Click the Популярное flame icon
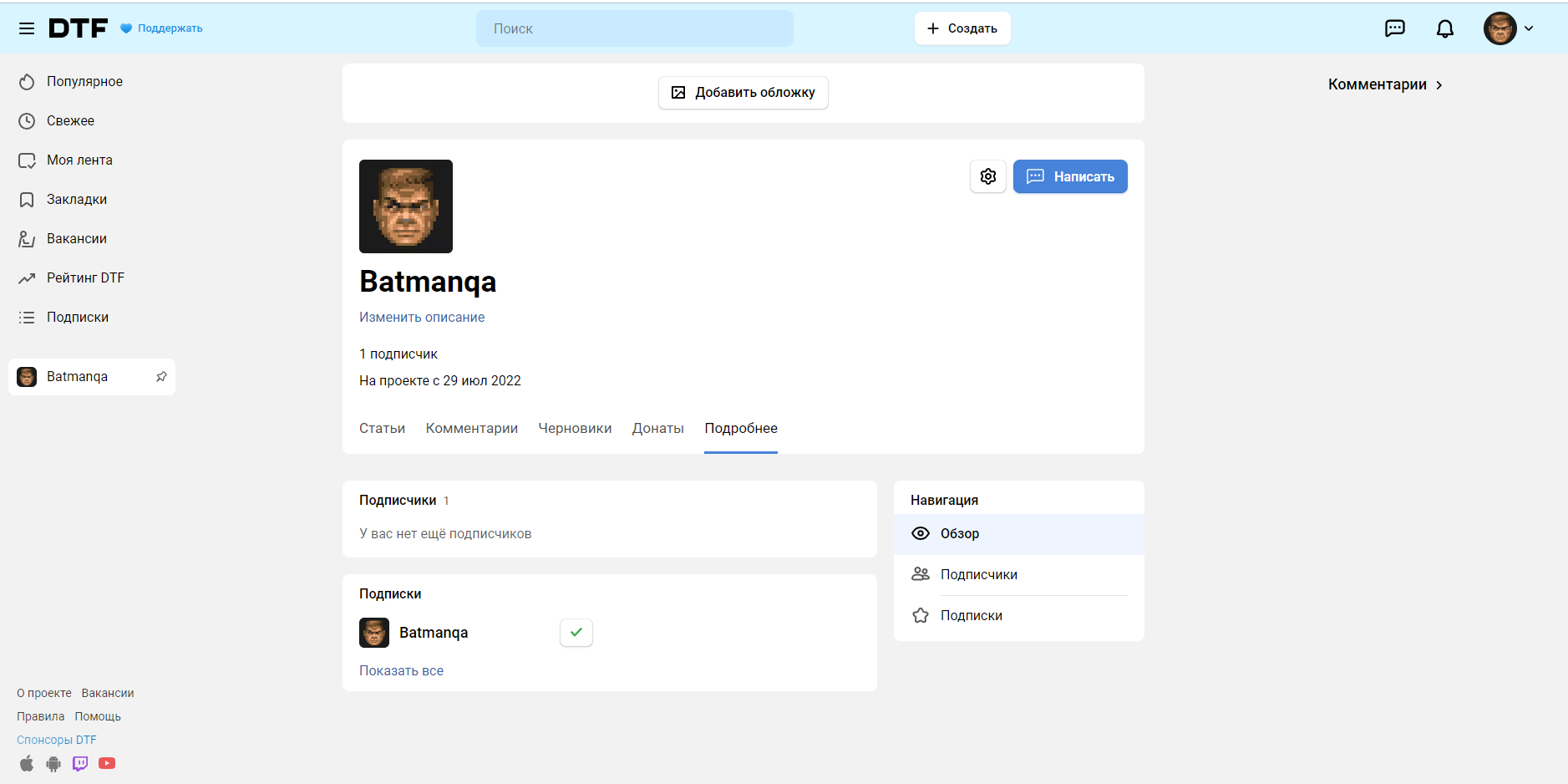Screen dimensions: 1568x784 point(27,81)
